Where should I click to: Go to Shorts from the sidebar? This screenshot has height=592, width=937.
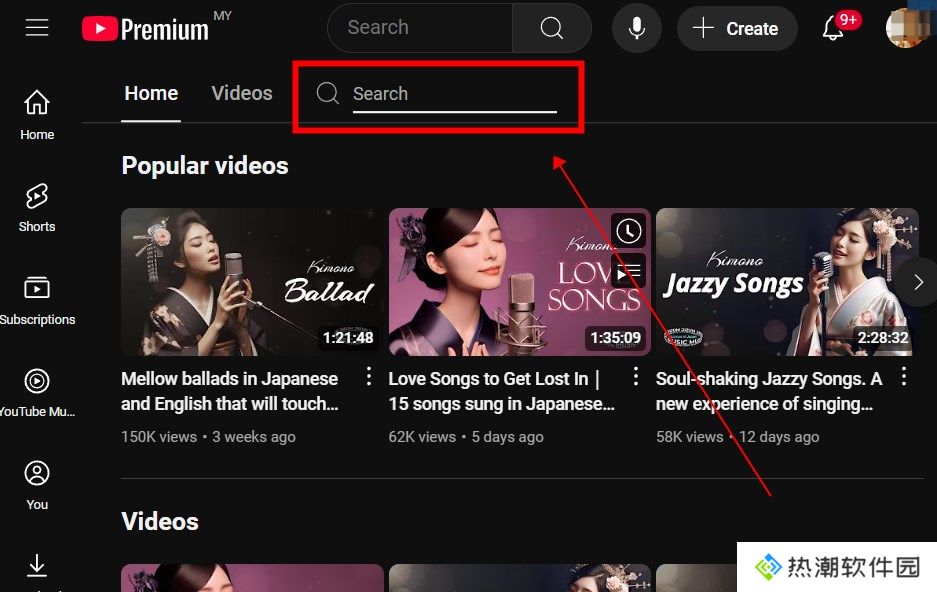(36, 207)
